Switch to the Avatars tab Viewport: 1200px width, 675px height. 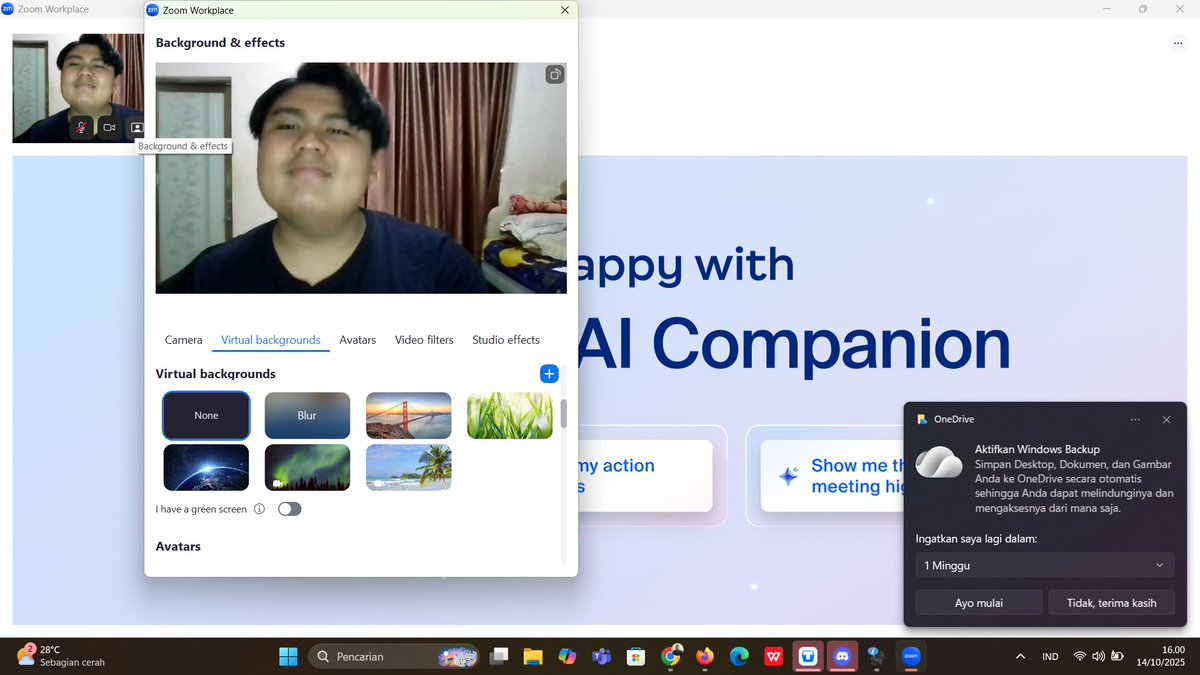[357, 340]
